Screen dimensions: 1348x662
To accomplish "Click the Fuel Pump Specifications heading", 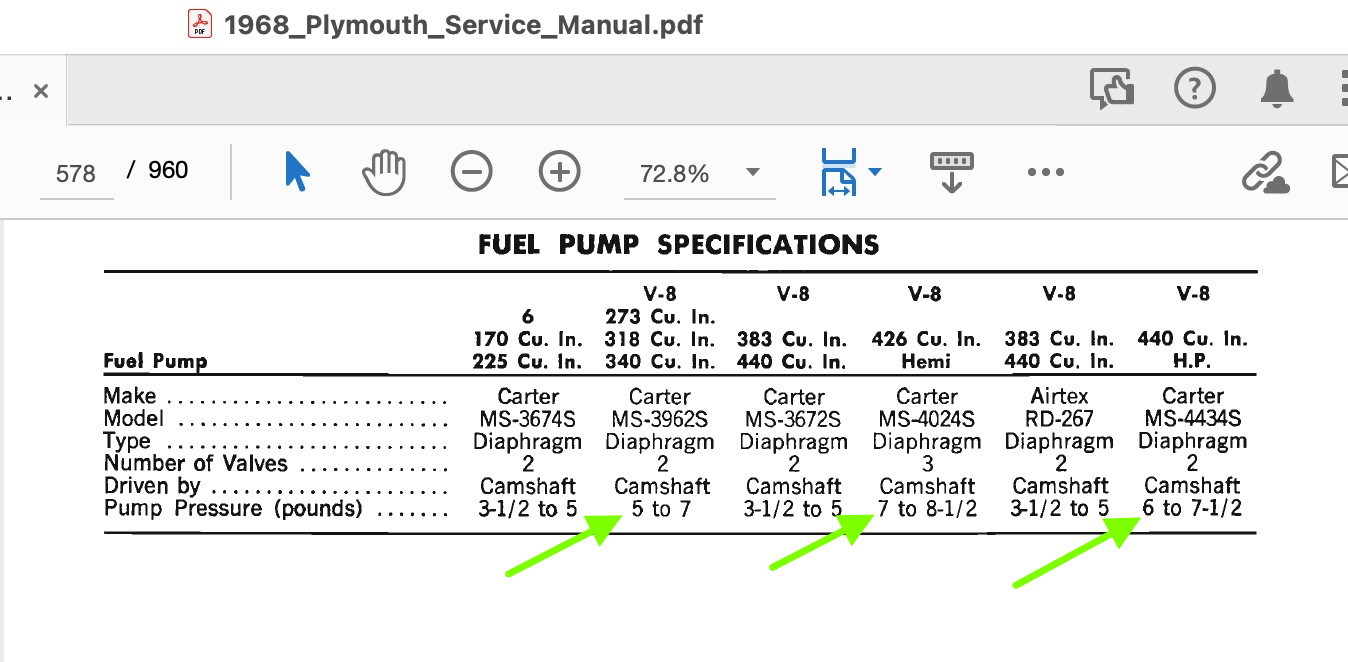I will pyautogui.click(x=679, y=244).
